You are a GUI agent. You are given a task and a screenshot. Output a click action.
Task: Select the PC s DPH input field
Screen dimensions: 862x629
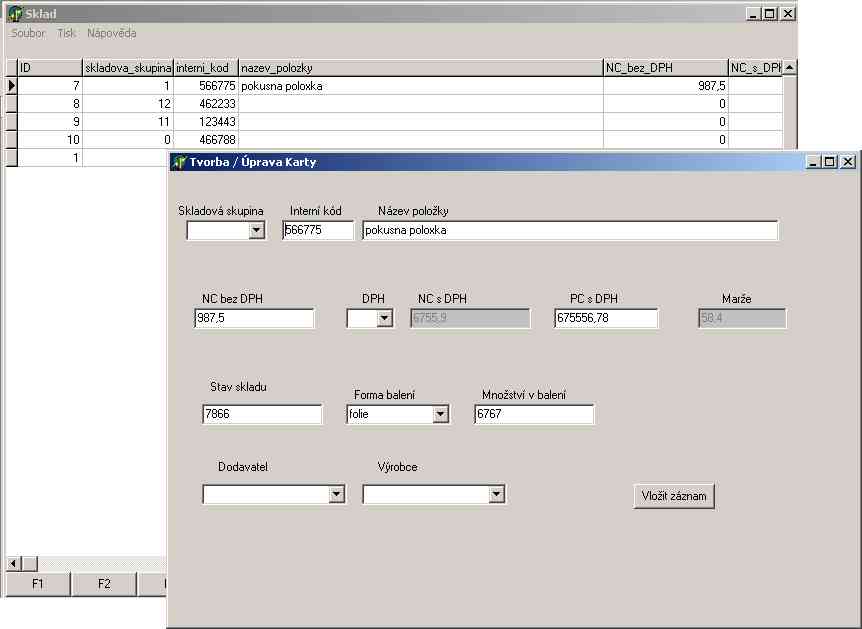[x=606, y=318]
